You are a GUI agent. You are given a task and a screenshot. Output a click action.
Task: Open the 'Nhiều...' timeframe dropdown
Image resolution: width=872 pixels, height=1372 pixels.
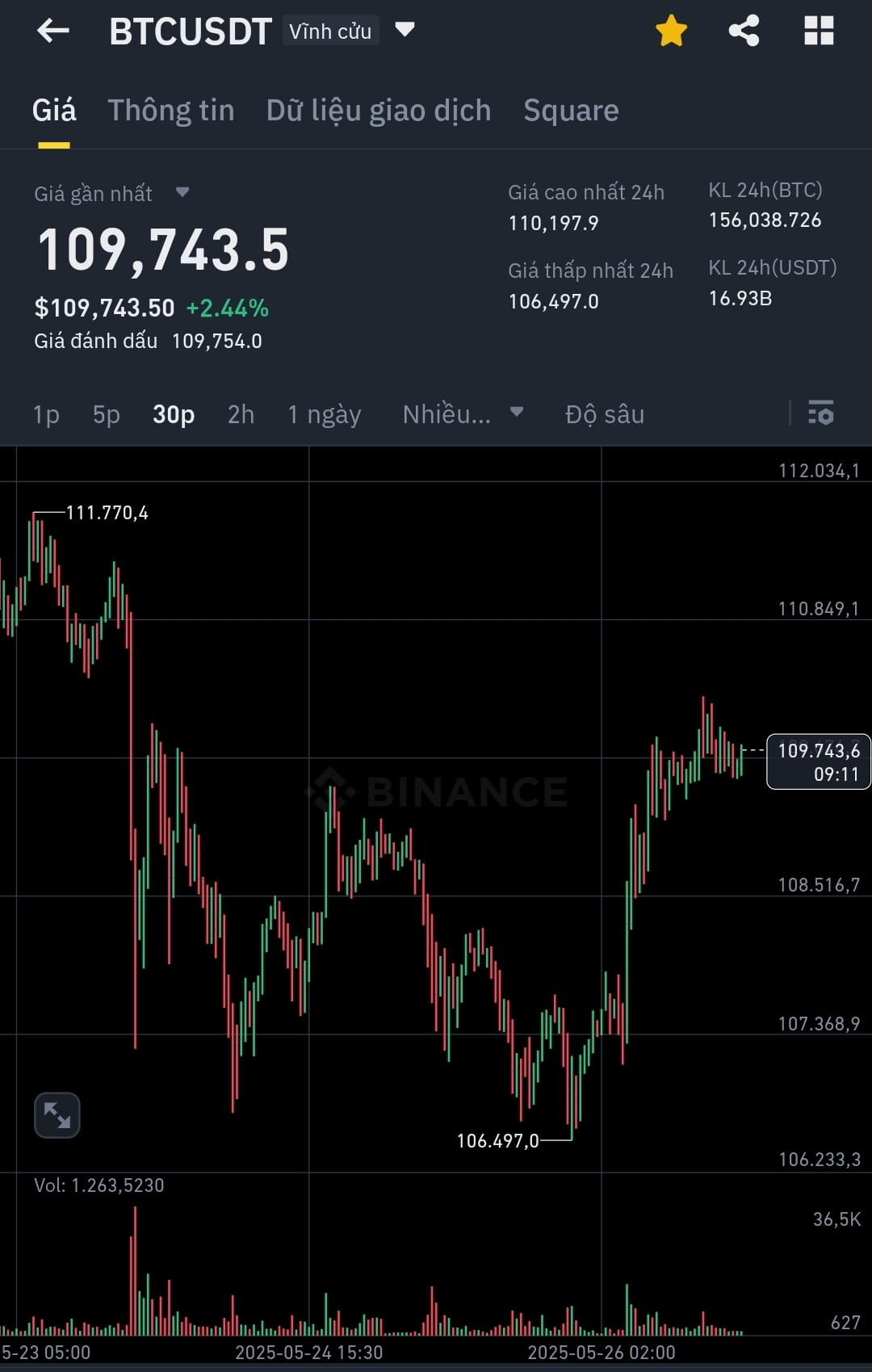[x=463, y=414]
